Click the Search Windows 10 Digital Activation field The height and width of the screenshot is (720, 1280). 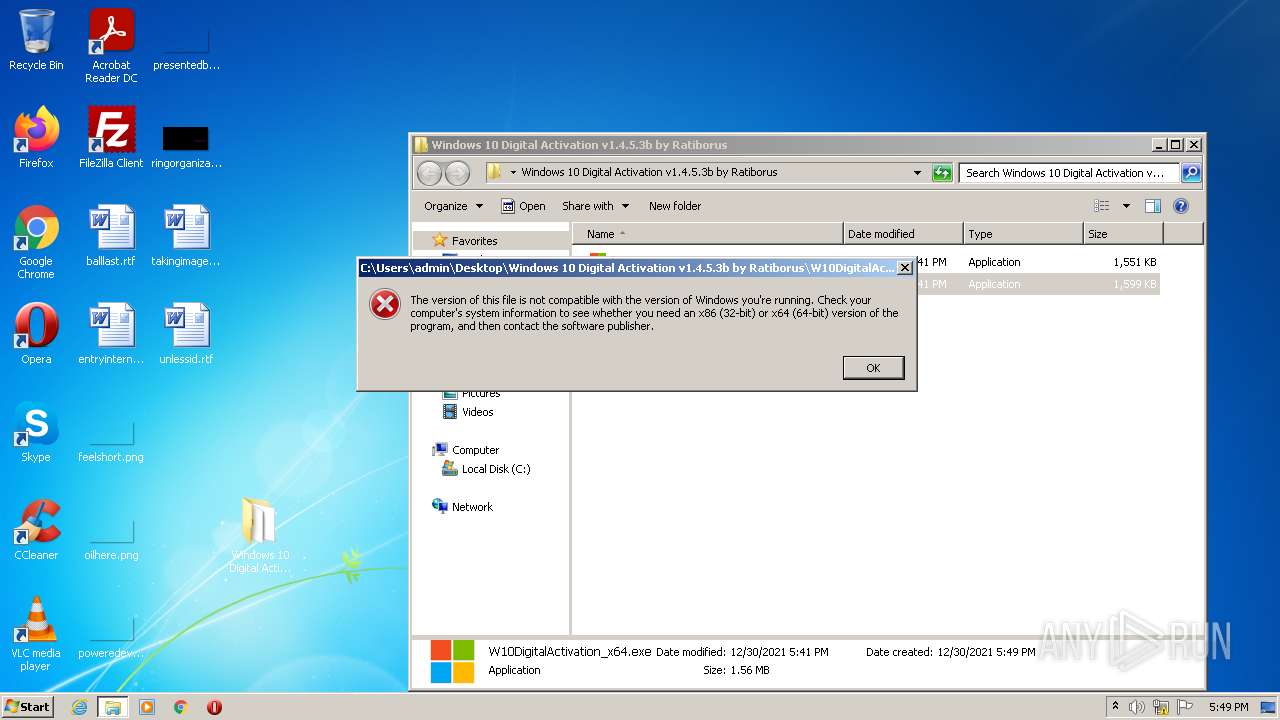tap(1068, 173)
